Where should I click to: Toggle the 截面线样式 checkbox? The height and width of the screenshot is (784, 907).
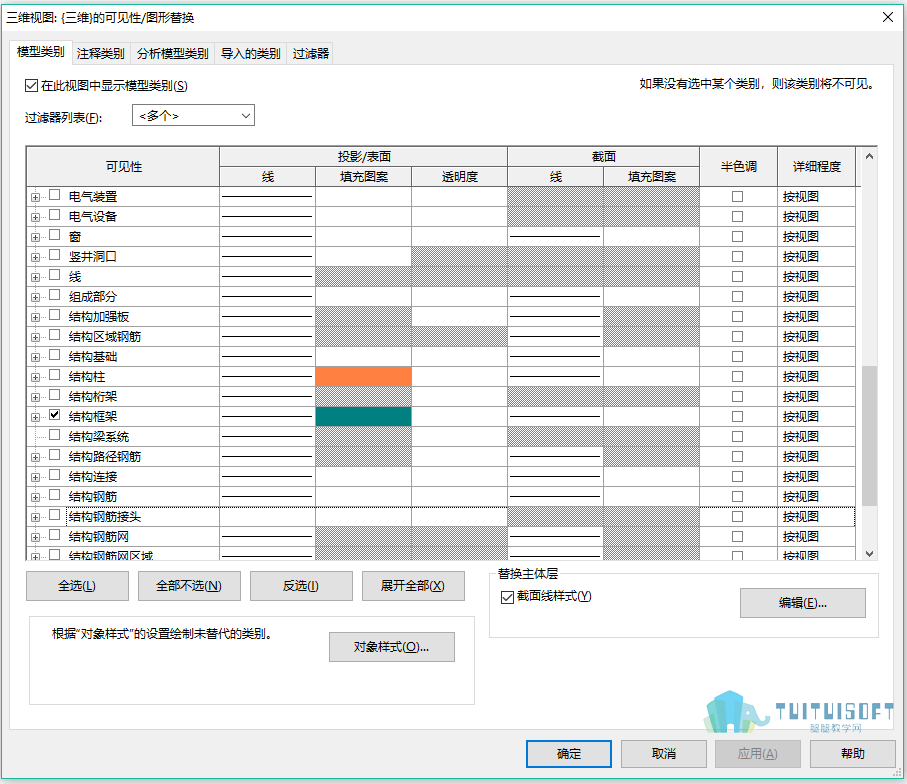tap(507, 597)
